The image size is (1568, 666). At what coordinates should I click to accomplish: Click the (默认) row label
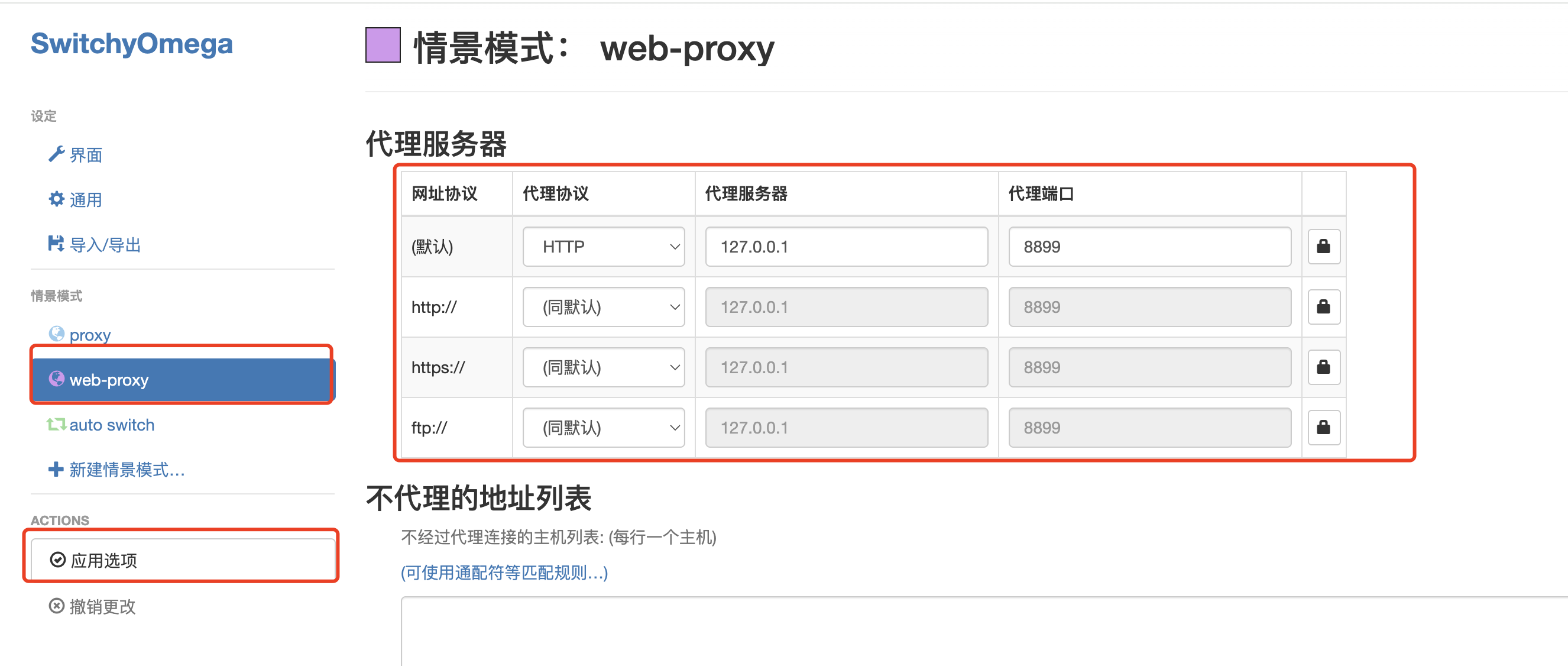point(432,247)
